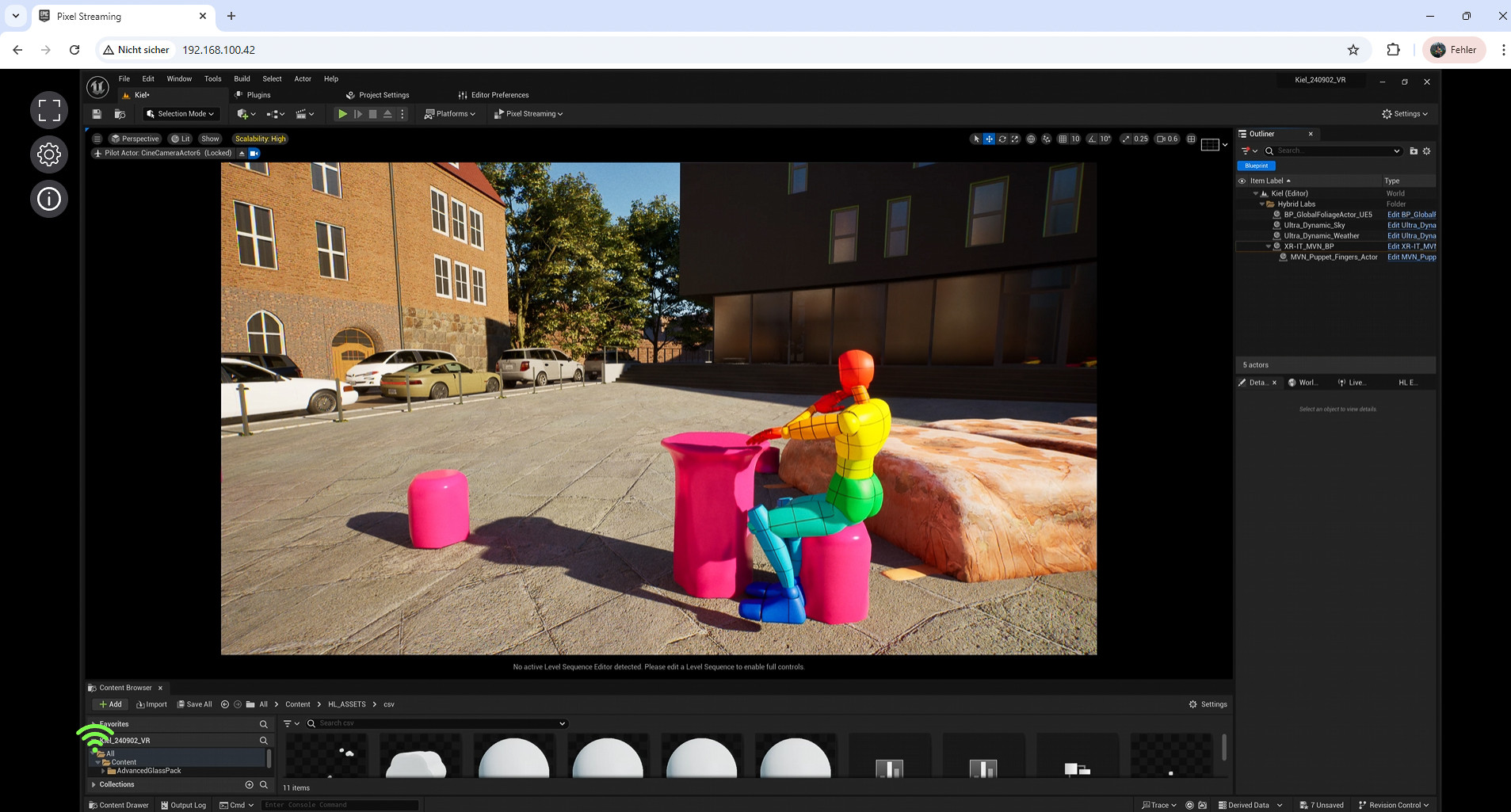The image size is (1511, 812).
Task: Add new folder in the Outliner
Action: [x=1414, y=151]
